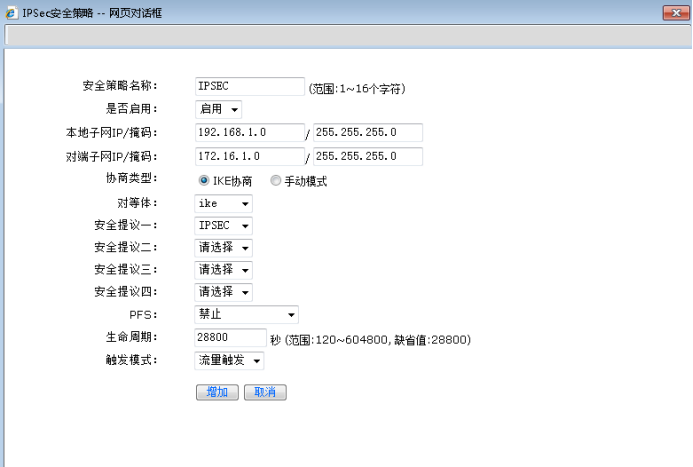Open the 触发模式 流量触发 dropdown
693x467 pixels.
[229, 361]
